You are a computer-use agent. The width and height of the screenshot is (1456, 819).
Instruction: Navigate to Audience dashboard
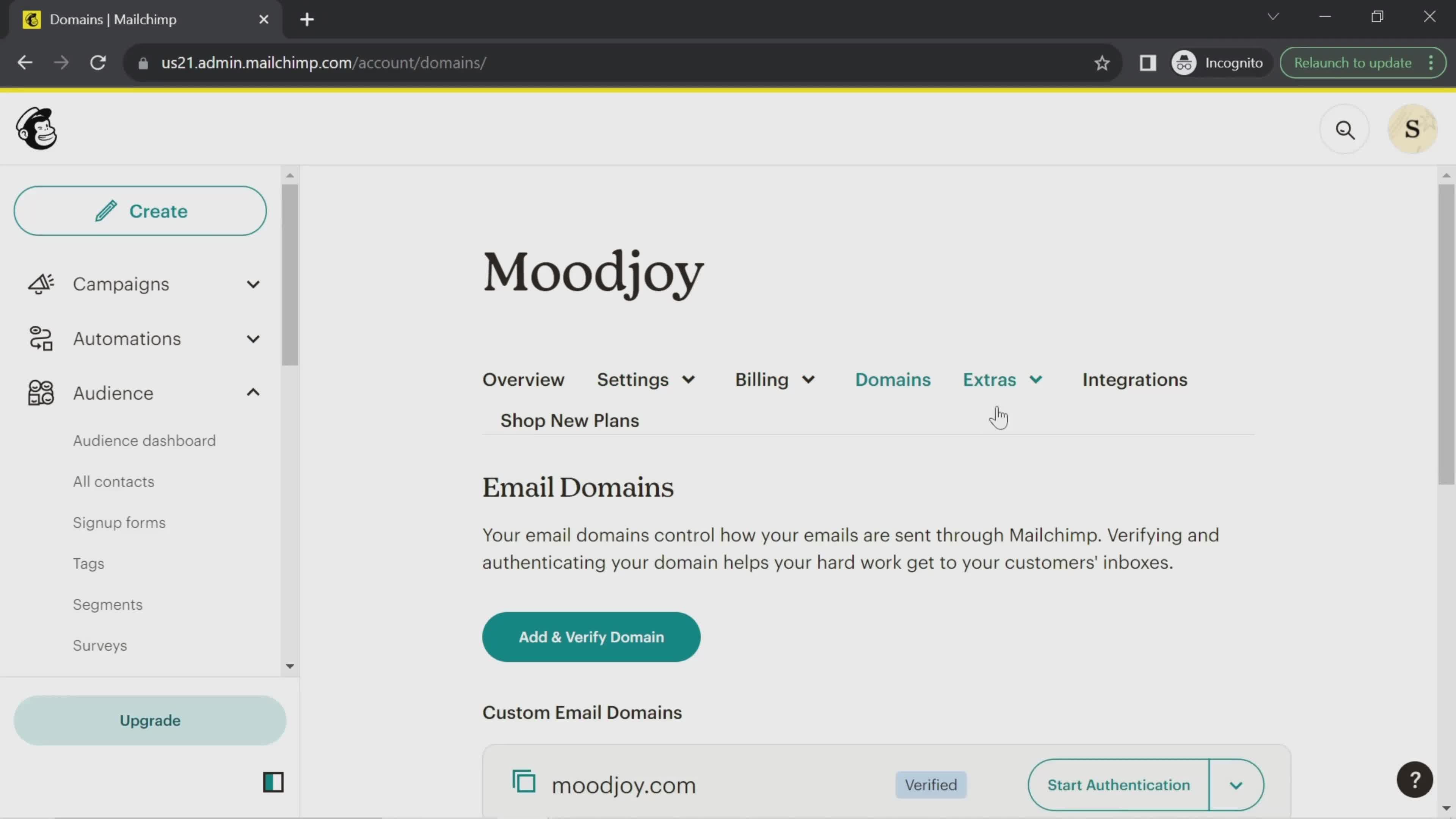point(144,440)
